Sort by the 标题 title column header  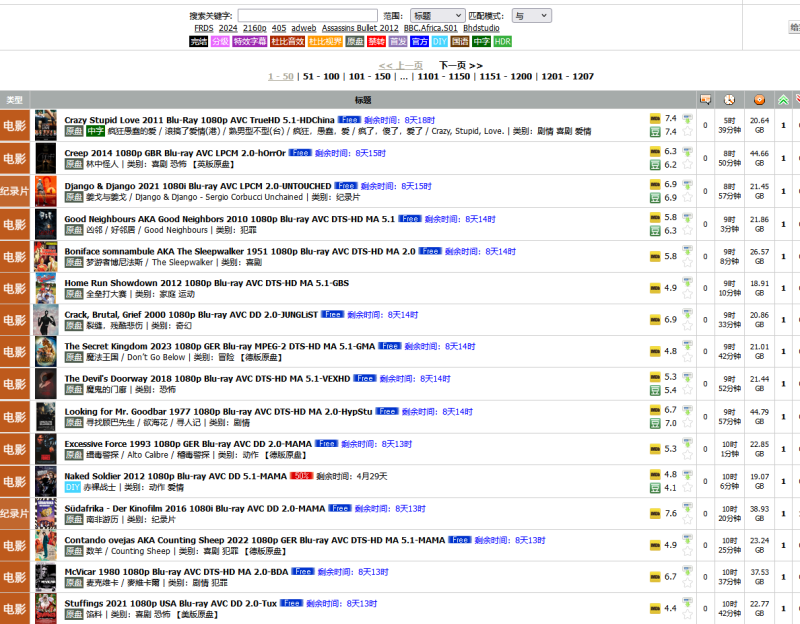point(363,100)
